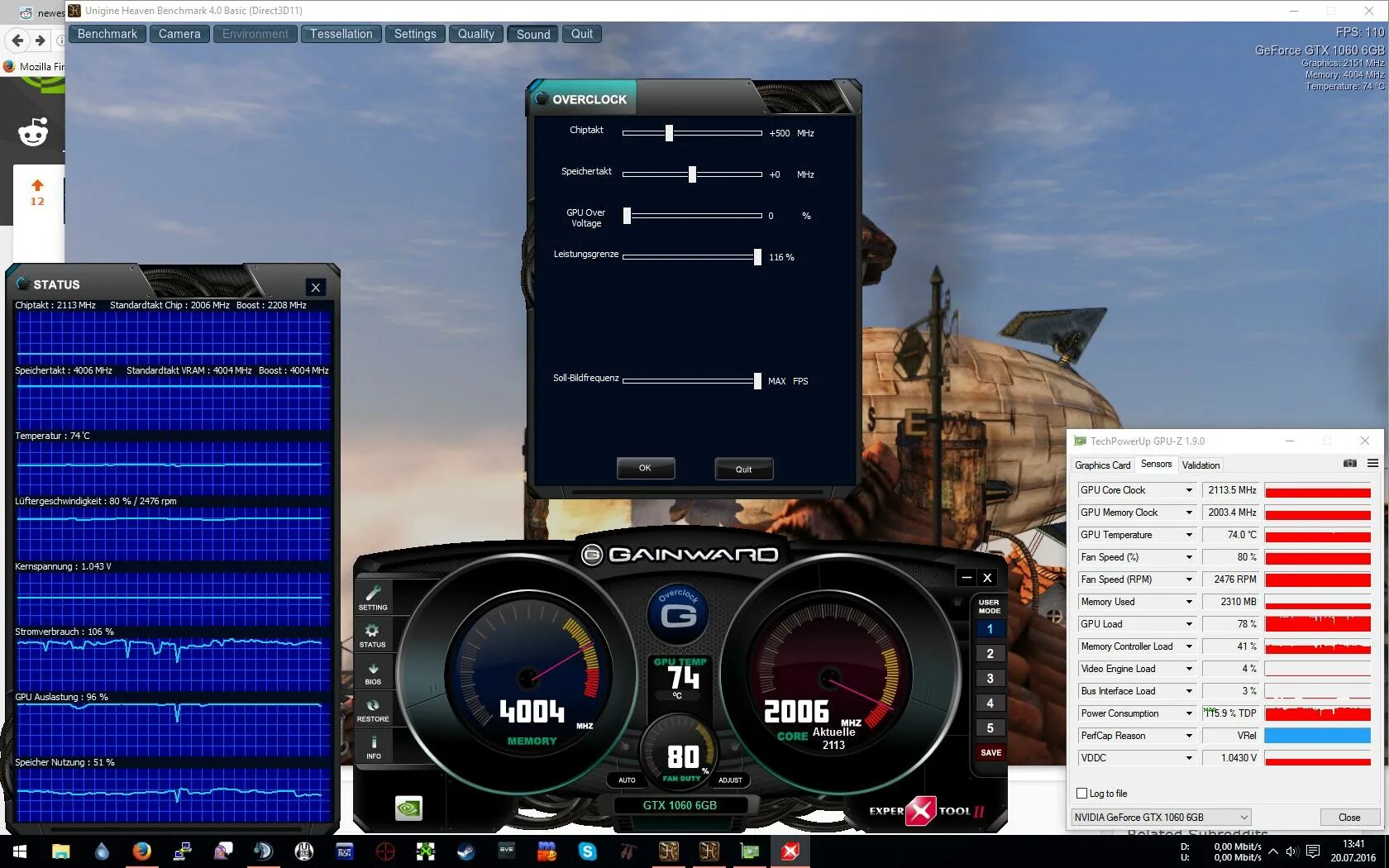Select user mode profile 4

(990, 703)
